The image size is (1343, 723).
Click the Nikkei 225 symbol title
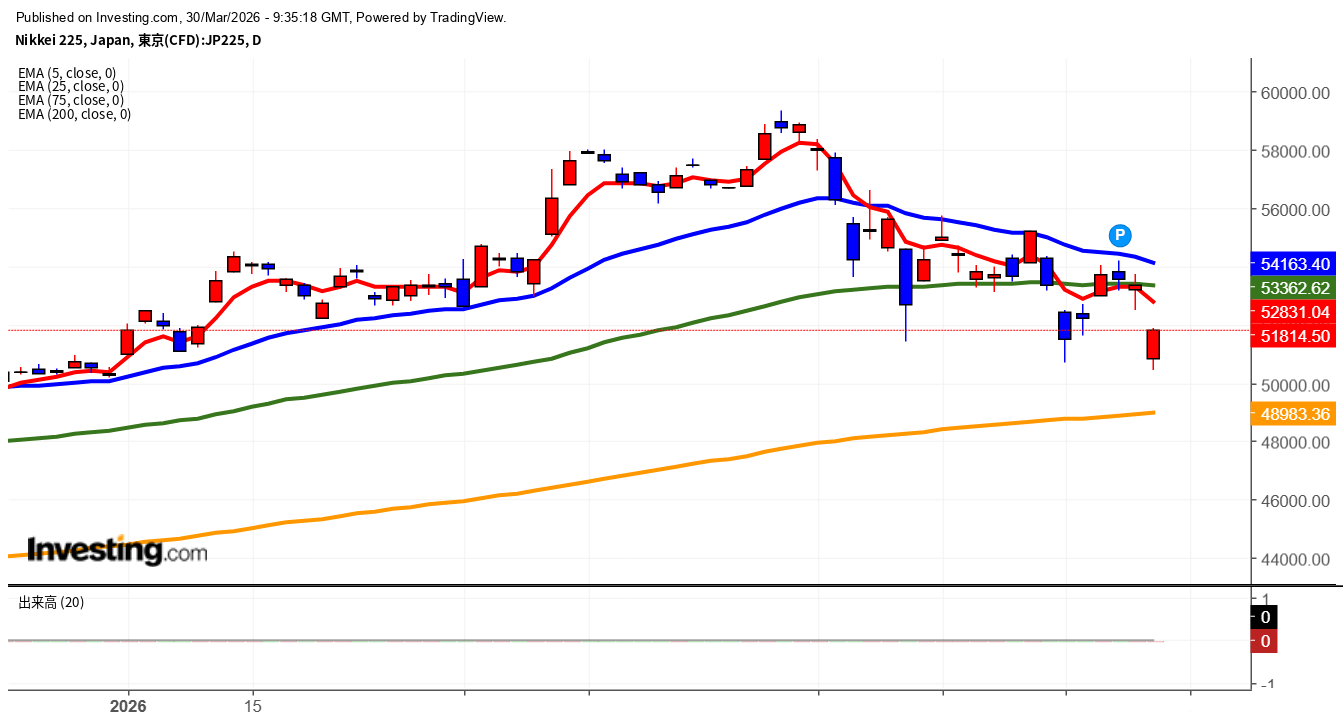tap(138, 40)
